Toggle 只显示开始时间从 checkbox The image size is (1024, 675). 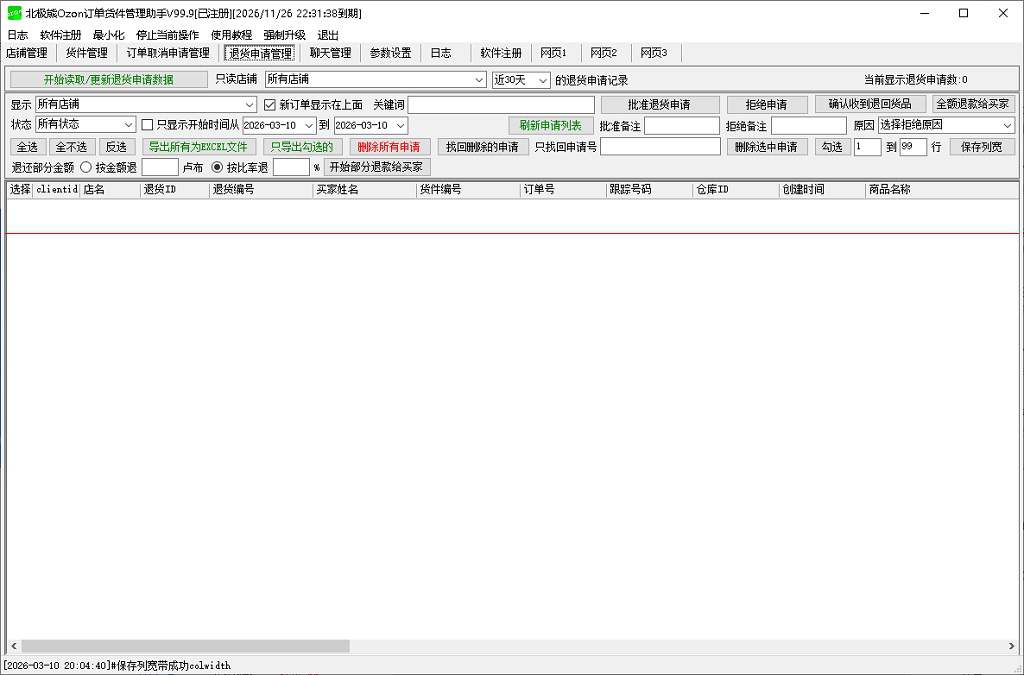click(148, 125)
